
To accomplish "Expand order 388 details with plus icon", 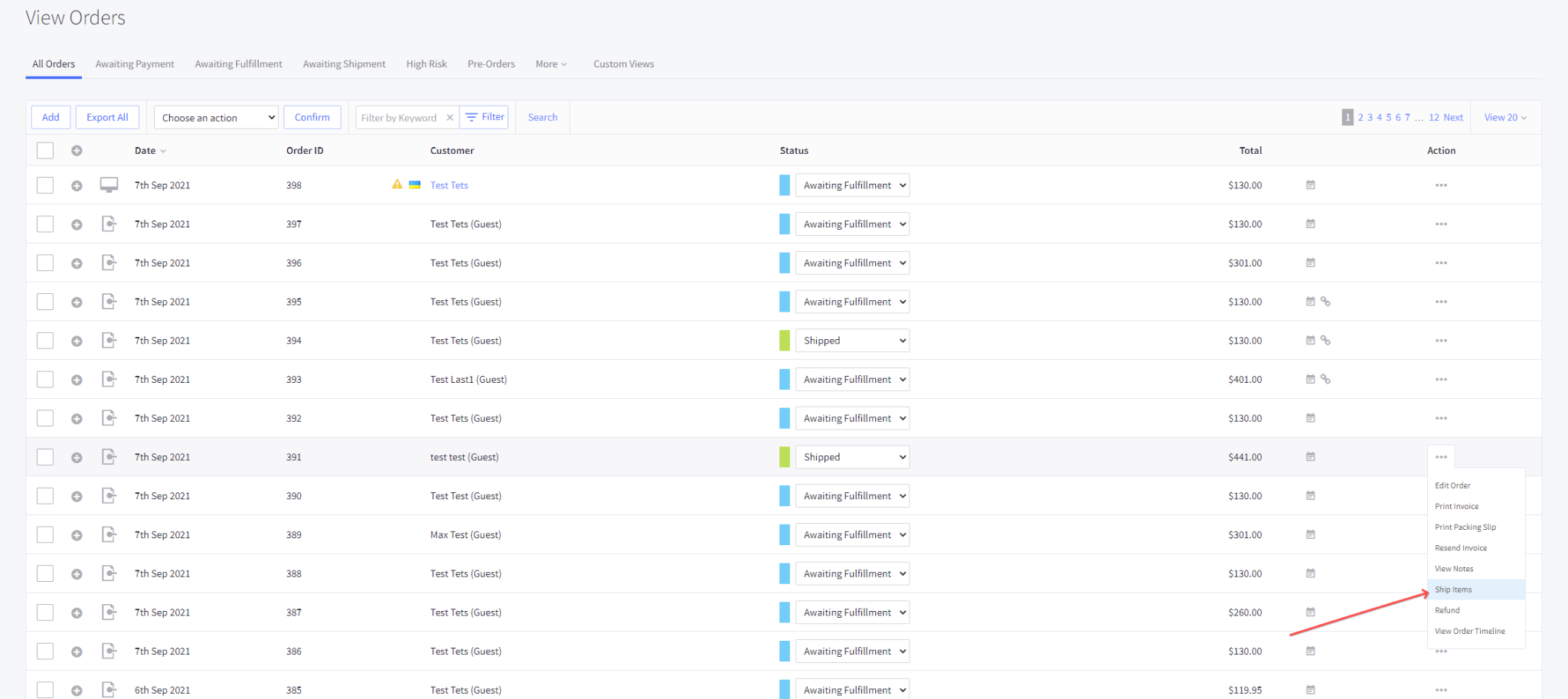I will (x=77, y=574).
